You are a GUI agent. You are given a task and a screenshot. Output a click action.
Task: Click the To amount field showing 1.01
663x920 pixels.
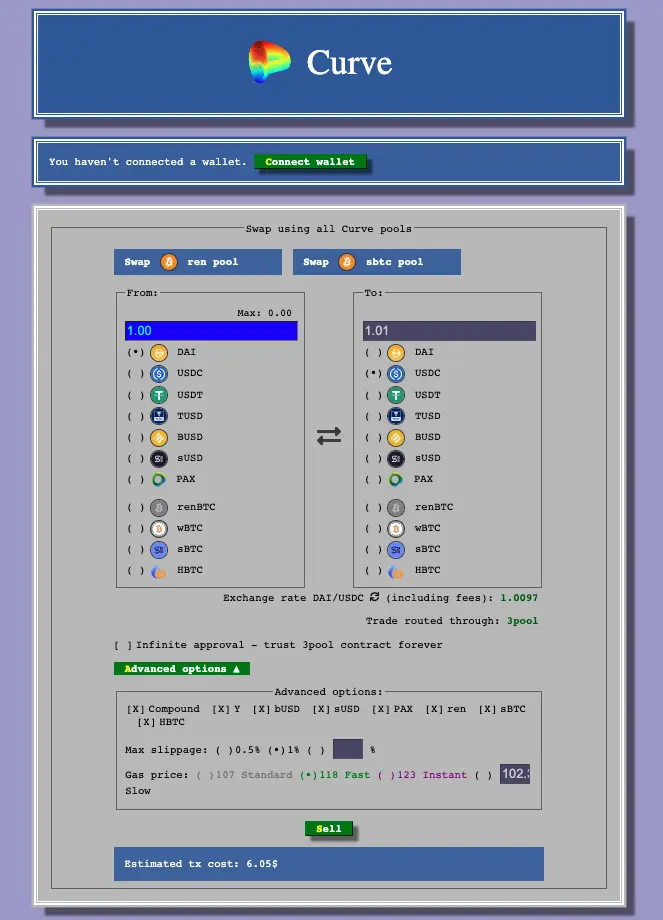(449, 331)
